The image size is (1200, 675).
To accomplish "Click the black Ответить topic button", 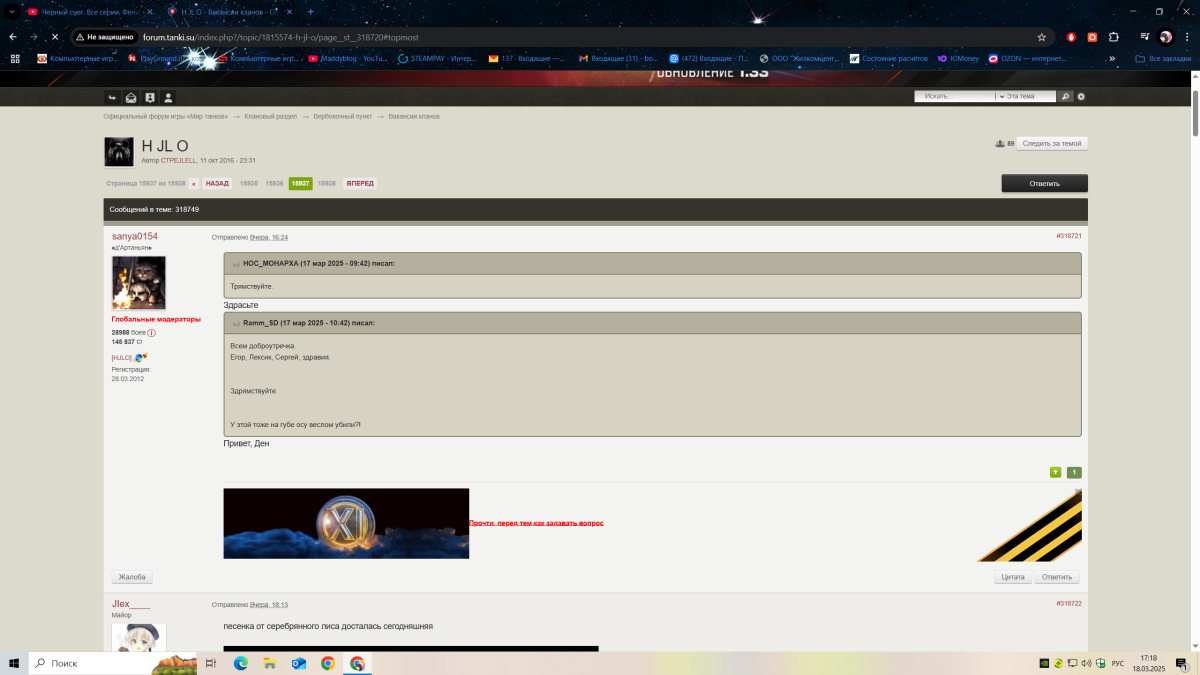I will pos(1044,183).
